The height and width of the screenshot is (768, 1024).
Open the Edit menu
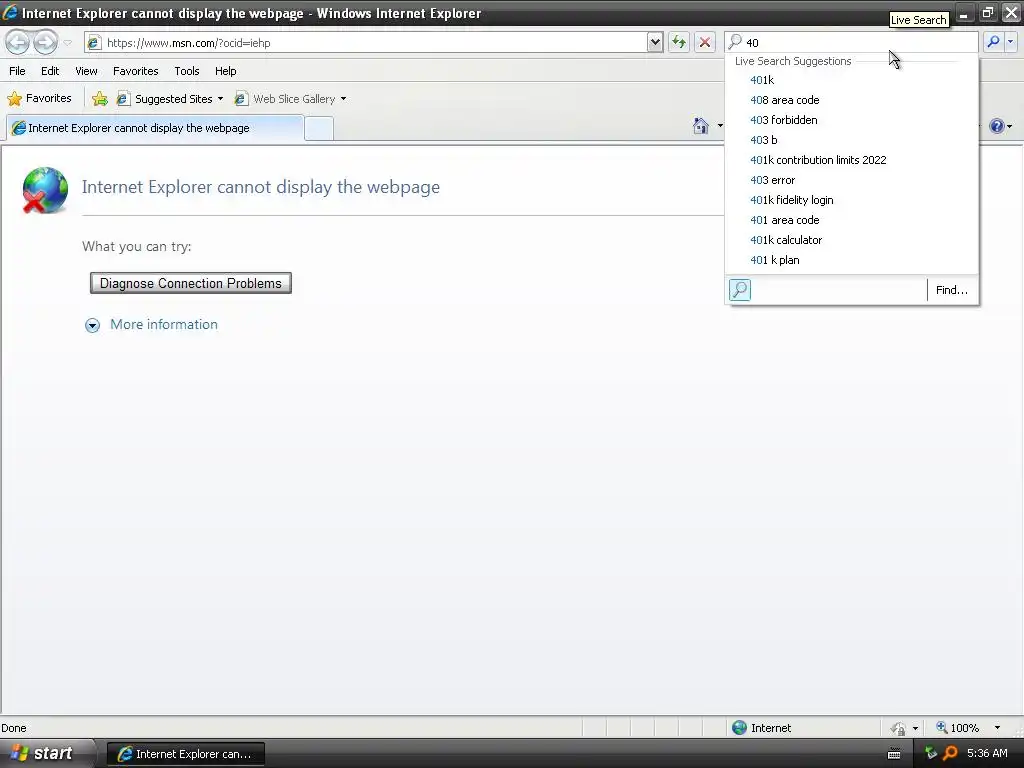(50, 71)
